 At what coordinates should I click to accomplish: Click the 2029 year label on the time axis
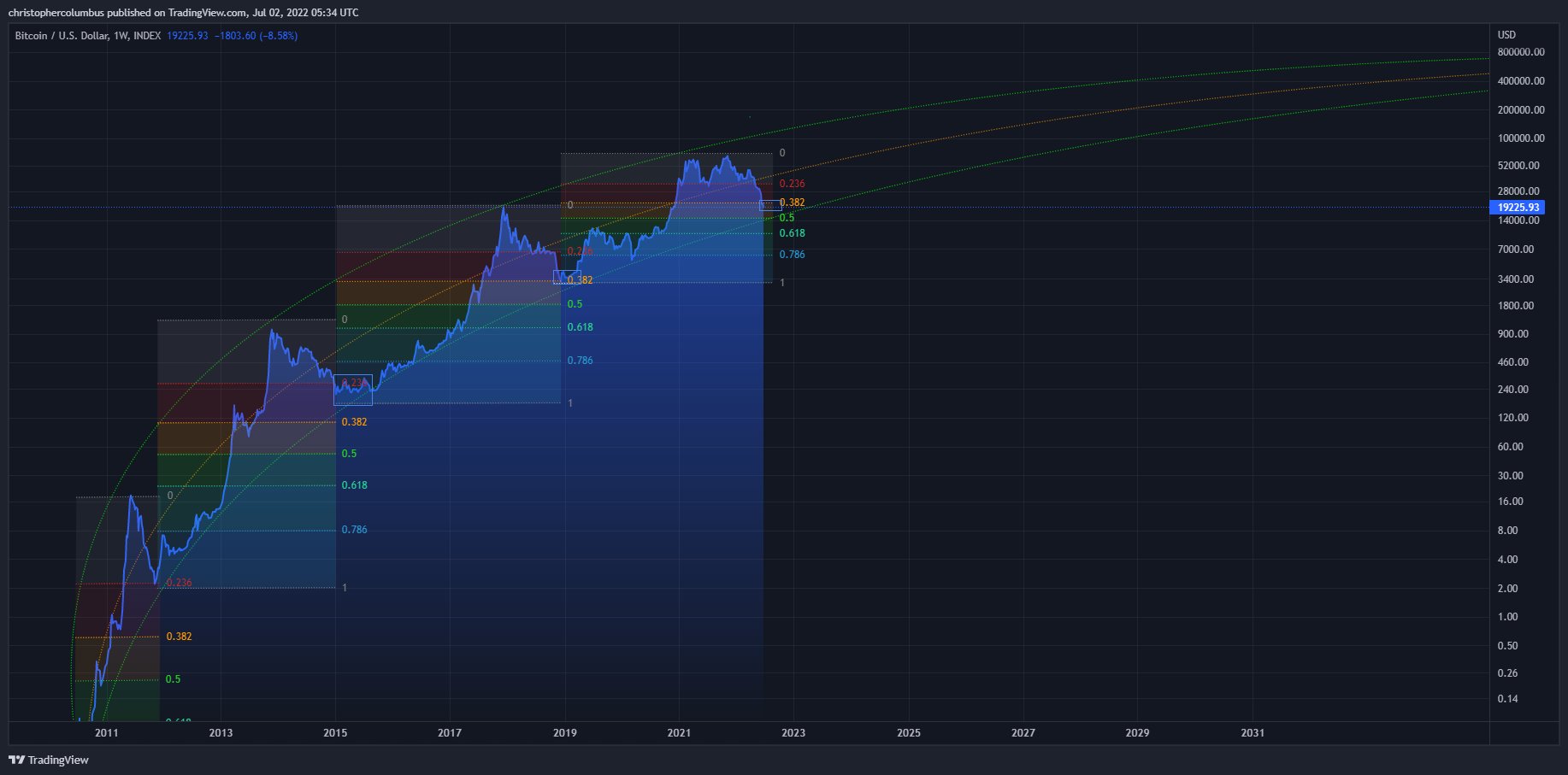coord(1138,733)
